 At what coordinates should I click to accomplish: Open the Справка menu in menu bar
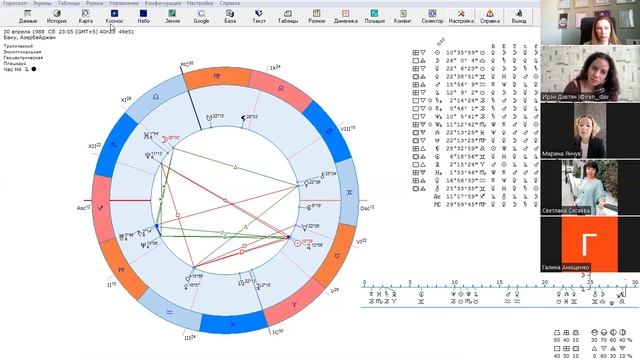pos(229,3)
